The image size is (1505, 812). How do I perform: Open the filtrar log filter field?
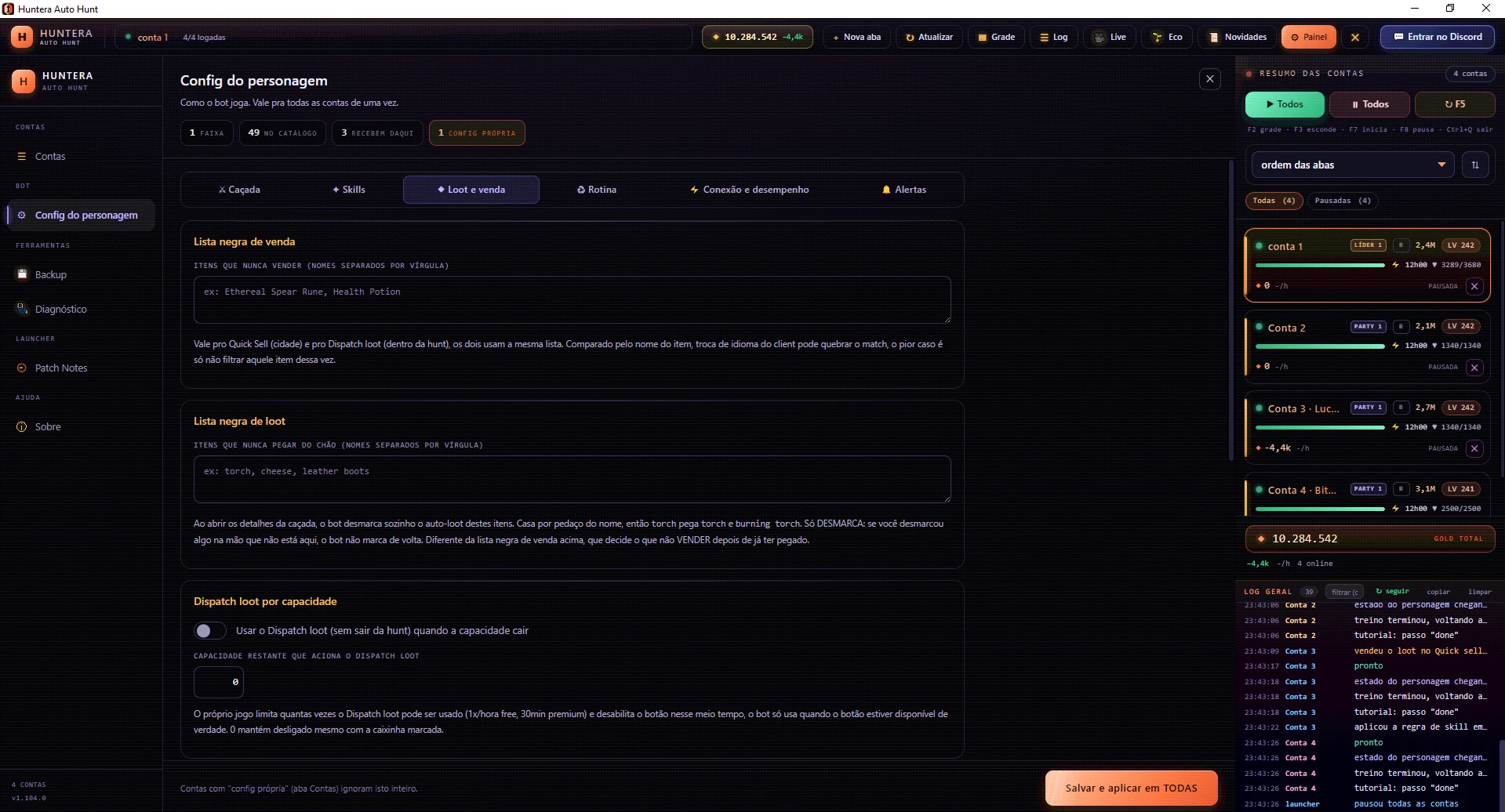click(x=1344, y=592)
